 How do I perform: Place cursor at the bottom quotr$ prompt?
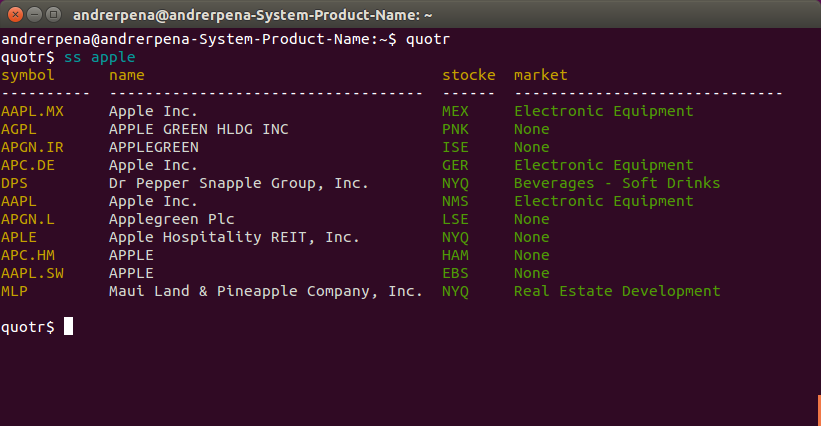tap(69, 326)
